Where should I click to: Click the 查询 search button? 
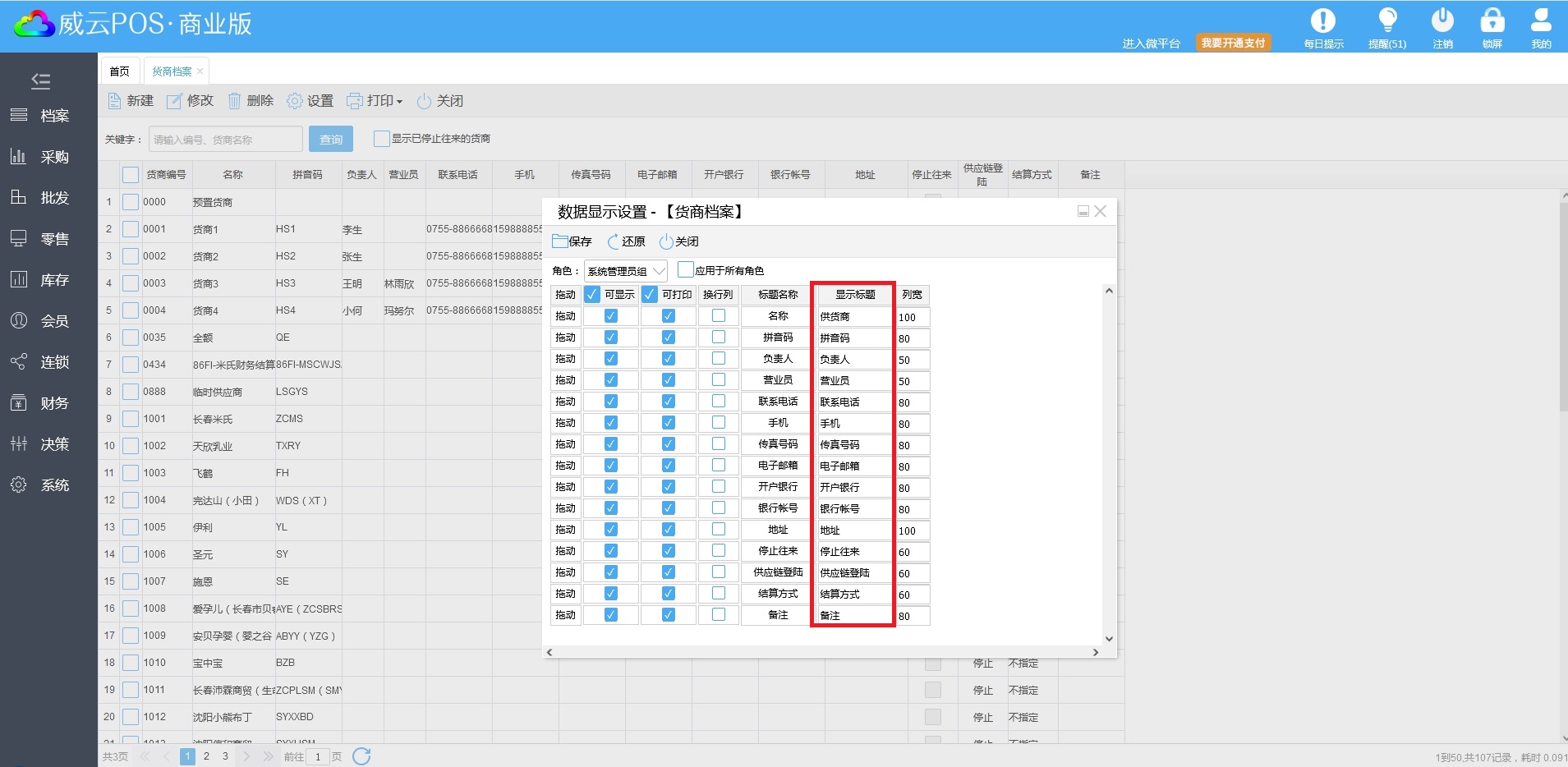pos(331,140)
